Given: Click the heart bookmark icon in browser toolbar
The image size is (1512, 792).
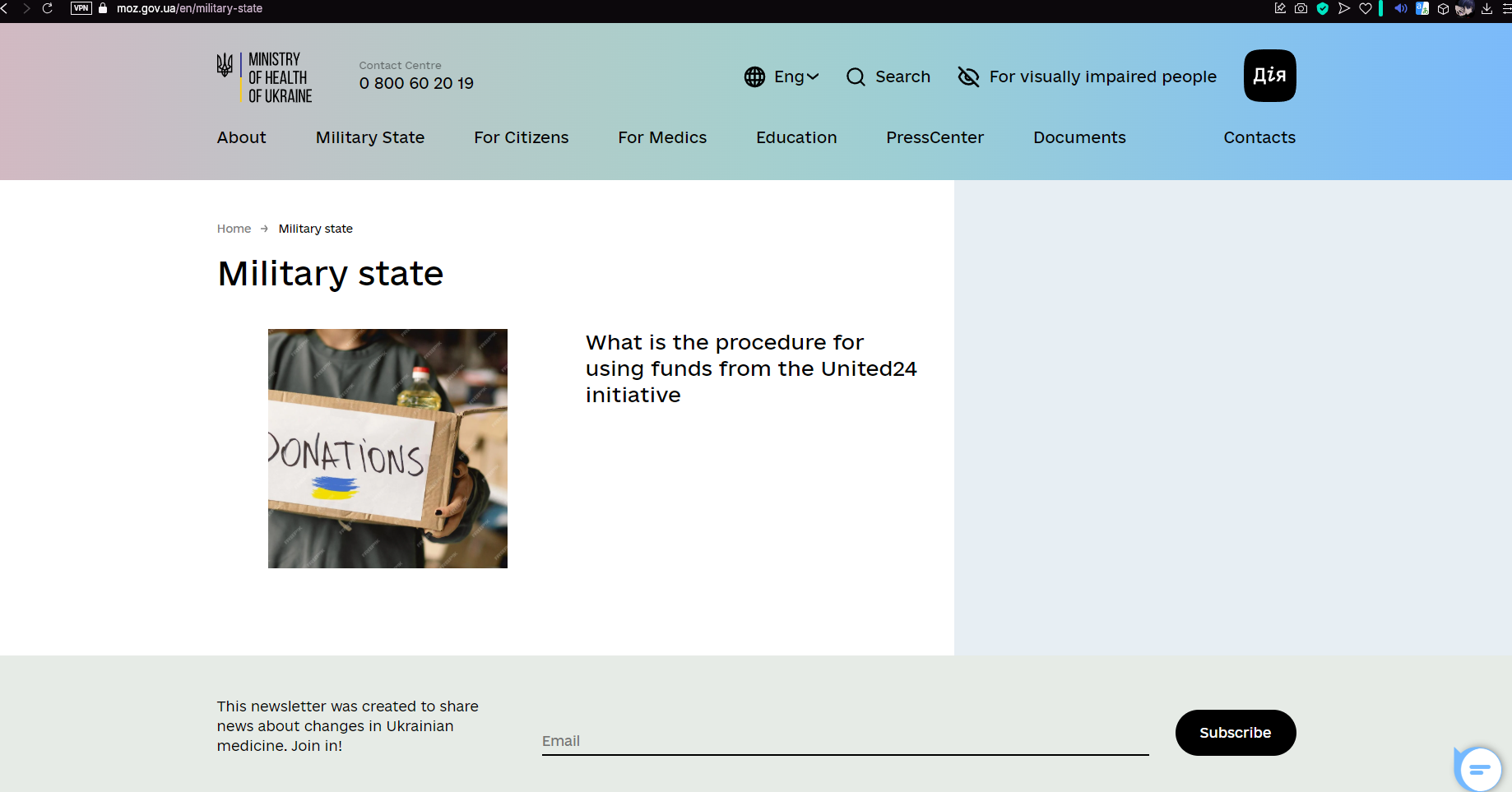Looking at the screenshot, I should pos(1366,8).
